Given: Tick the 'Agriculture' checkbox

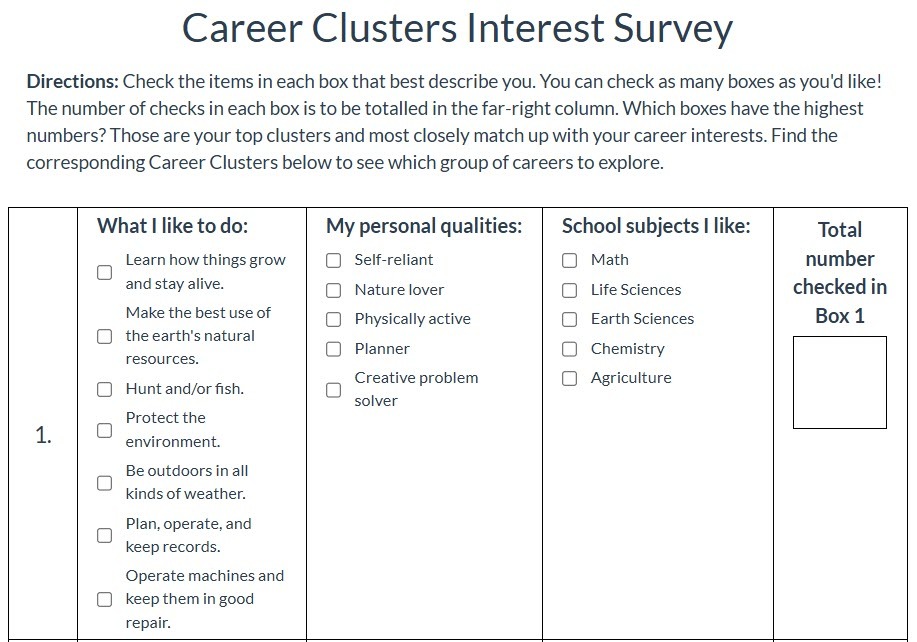Looking at the screenshot, I should click(570, 378).
